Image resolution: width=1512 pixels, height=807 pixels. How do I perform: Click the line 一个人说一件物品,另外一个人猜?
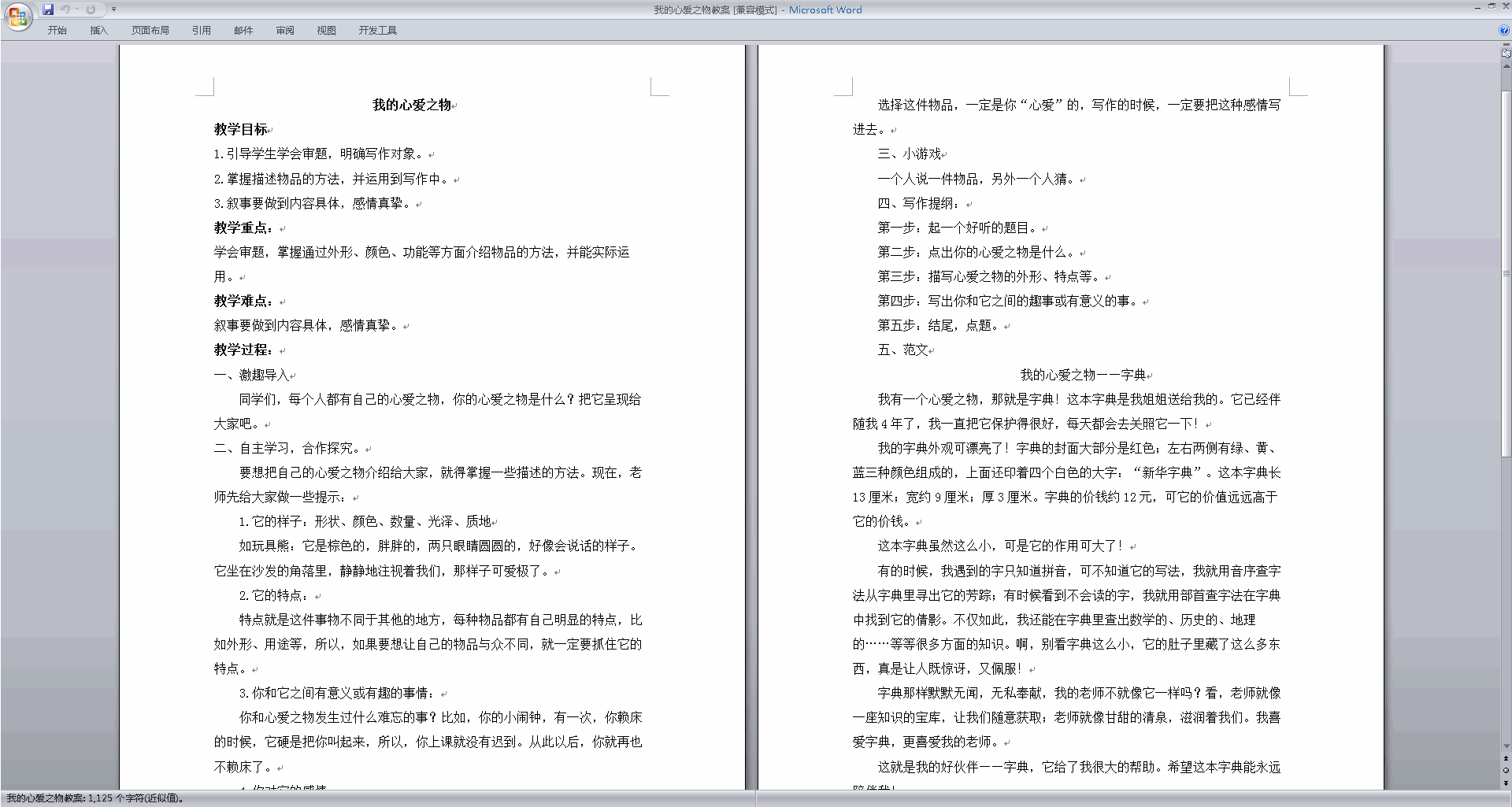[978, 179]
